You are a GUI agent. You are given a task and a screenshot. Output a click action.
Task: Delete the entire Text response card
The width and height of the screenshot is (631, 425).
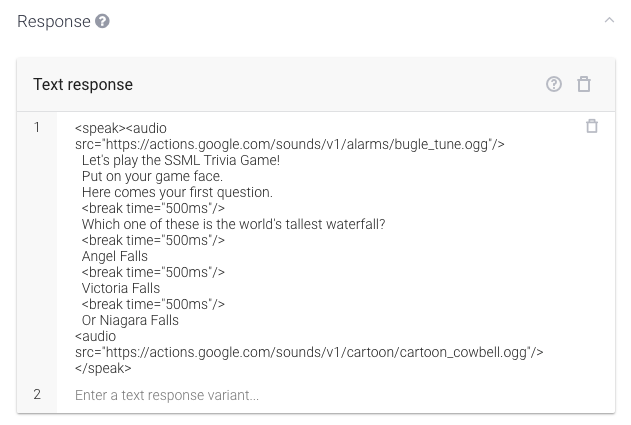(x=584, y=85)
